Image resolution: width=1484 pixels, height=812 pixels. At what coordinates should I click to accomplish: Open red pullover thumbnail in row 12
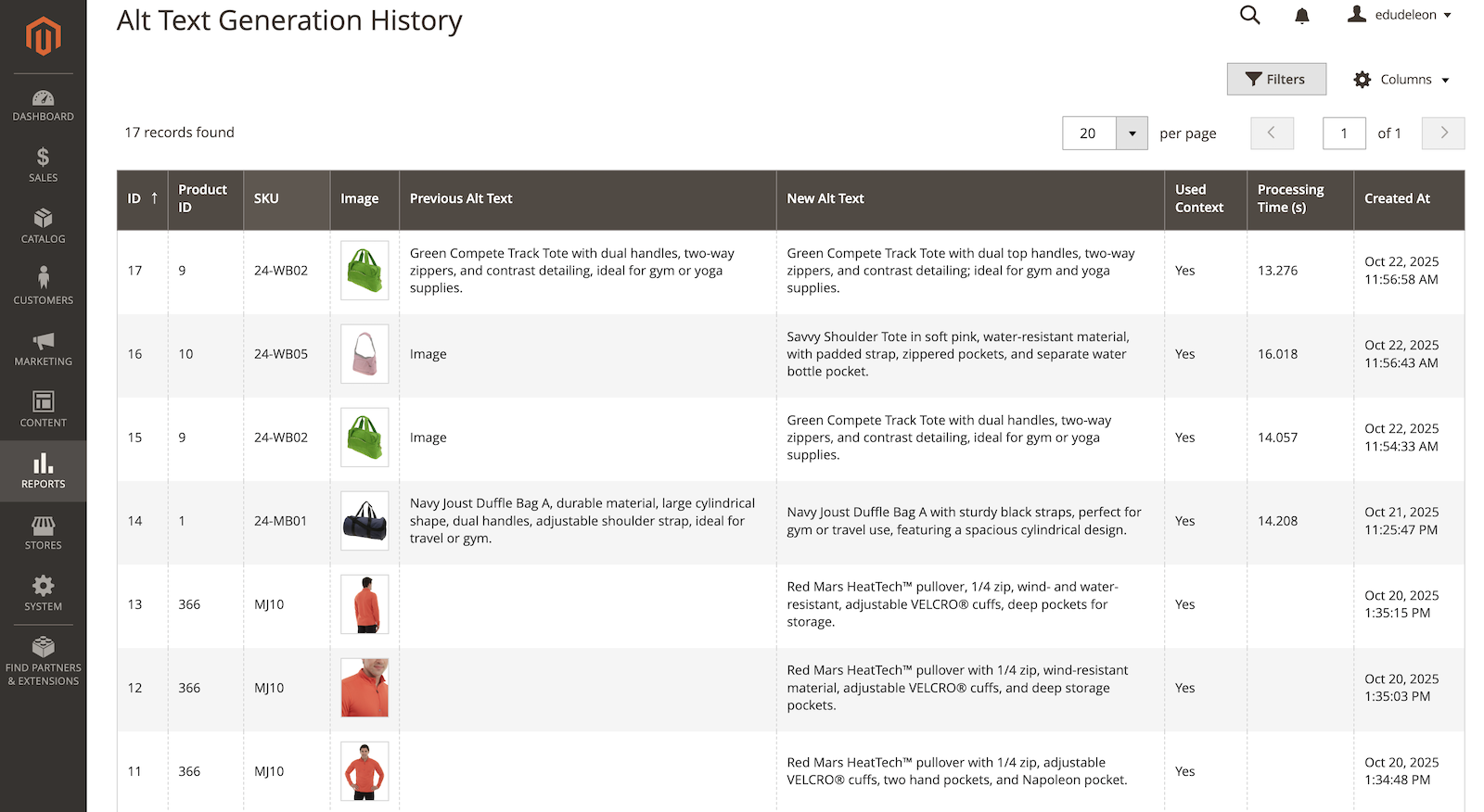pos(365,688)
